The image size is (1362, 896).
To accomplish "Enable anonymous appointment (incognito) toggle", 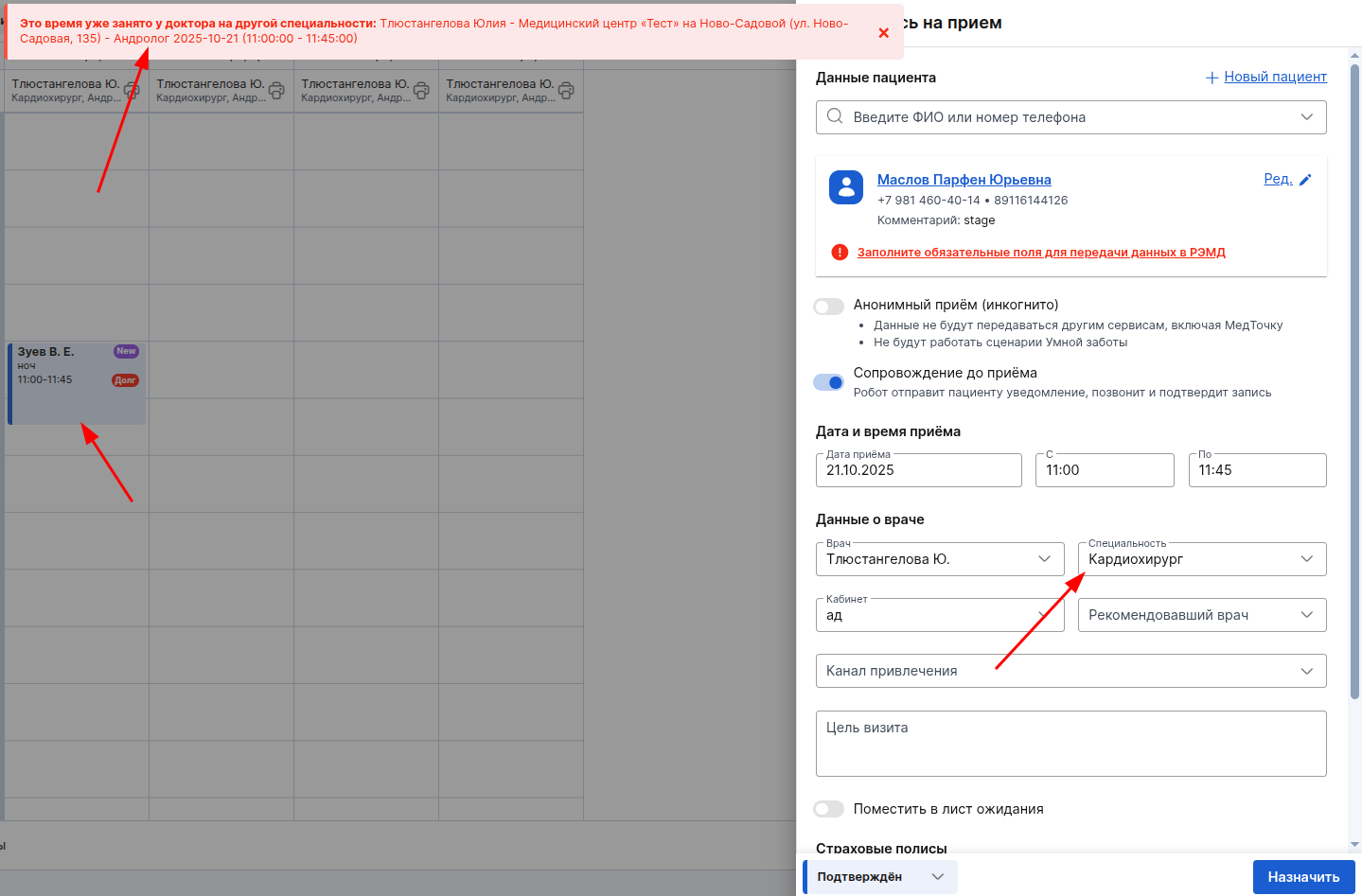I will click(828, 307).
